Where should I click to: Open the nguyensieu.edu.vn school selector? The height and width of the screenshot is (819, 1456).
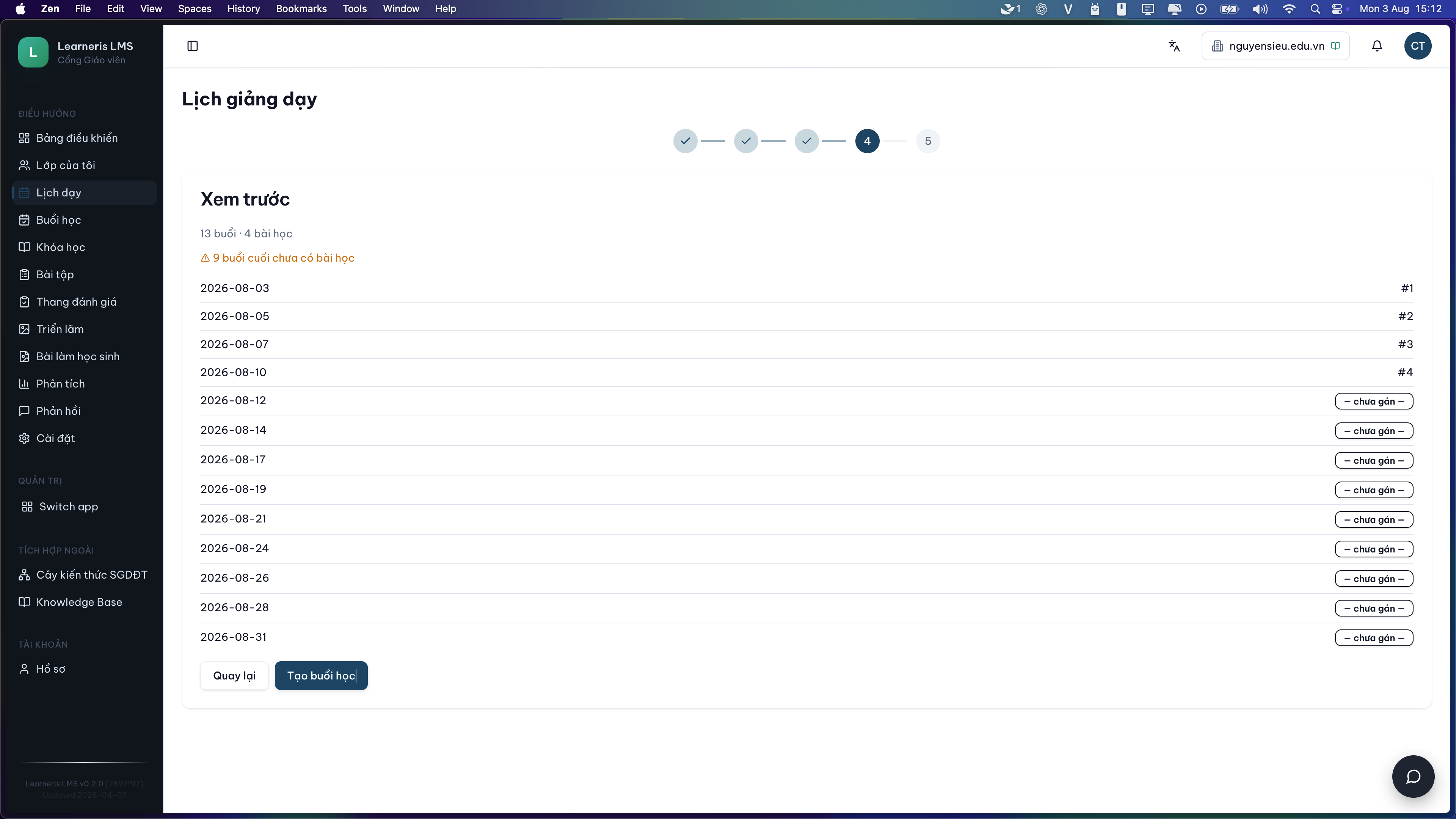click(x=1275, y=46)
